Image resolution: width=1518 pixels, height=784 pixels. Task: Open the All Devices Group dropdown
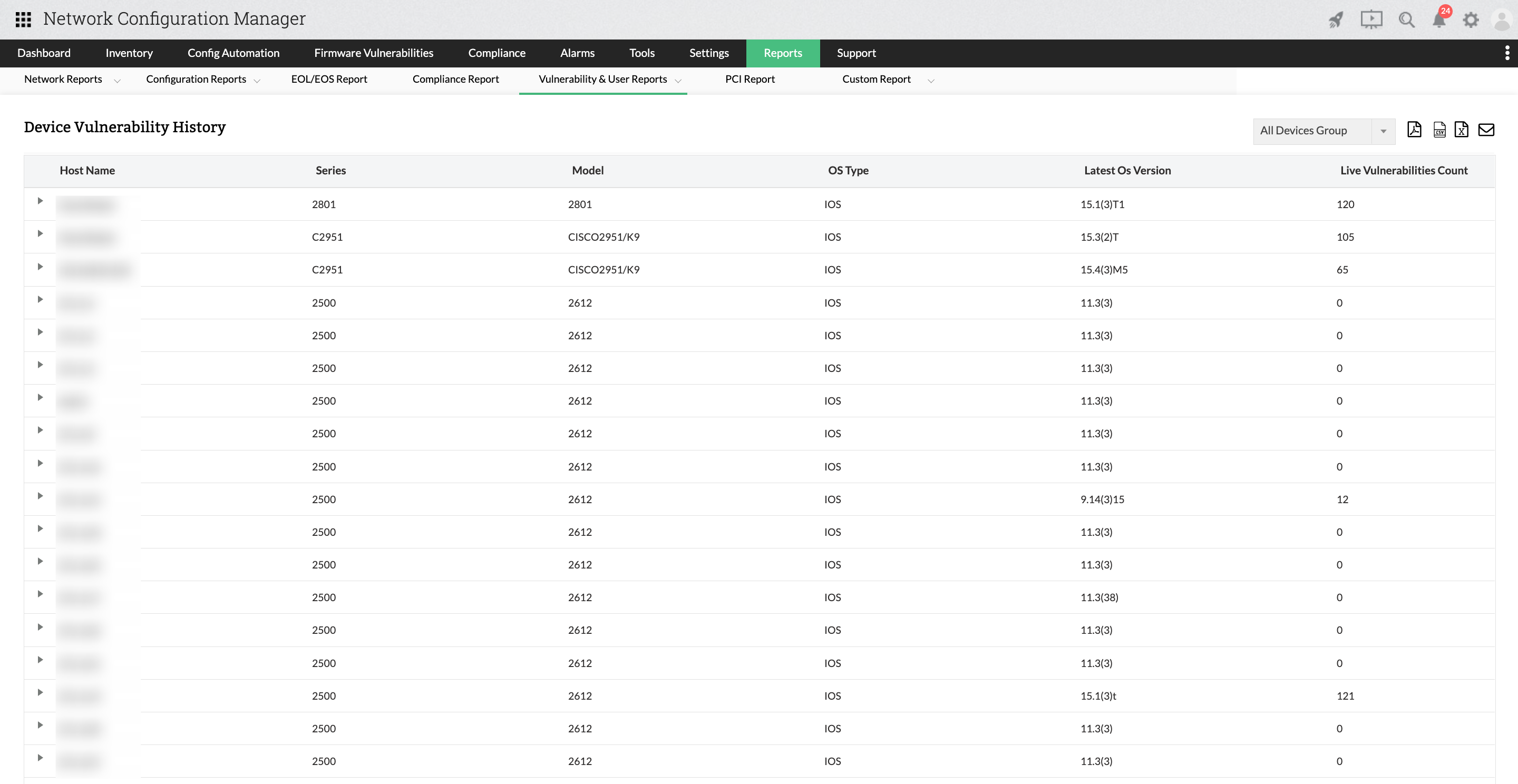[1324, 131]
